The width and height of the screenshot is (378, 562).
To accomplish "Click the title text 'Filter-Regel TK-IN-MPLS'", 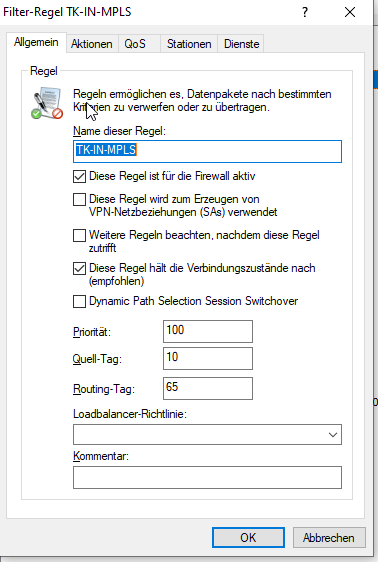I will (67, 12).
